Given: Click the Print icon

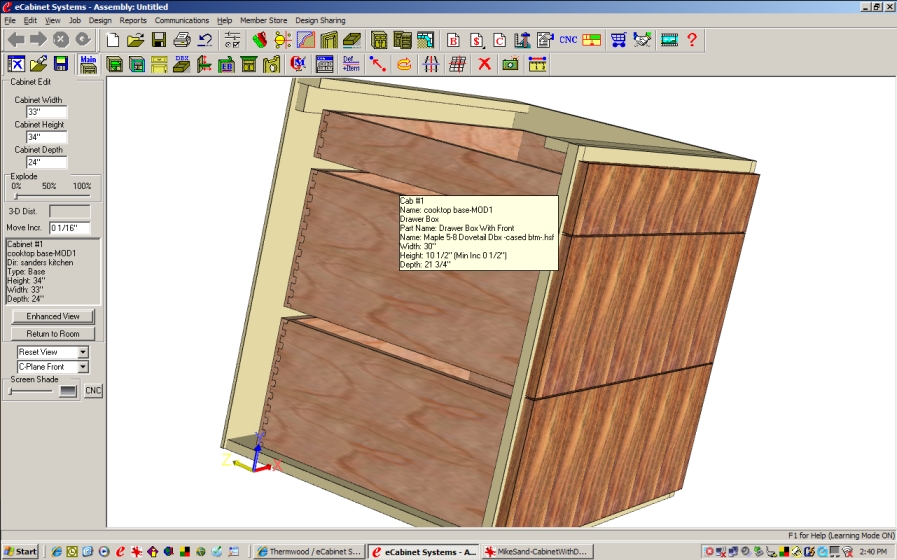Looking at the screenshot, I should coord(182,40).
